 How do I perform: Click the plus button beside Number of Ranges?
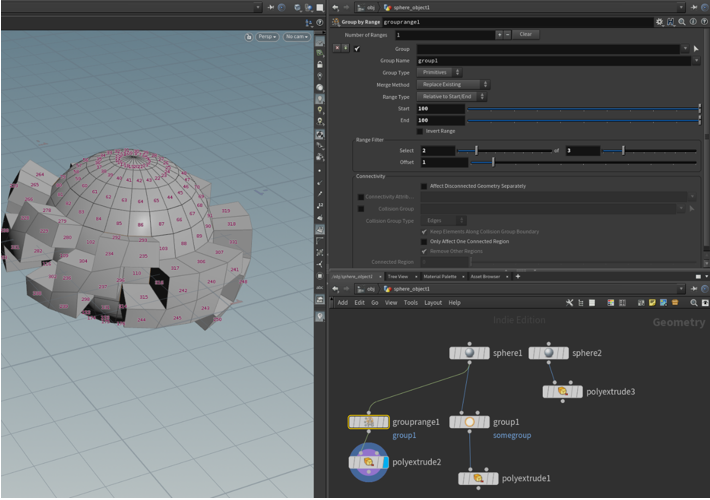[x=500, y=34]
